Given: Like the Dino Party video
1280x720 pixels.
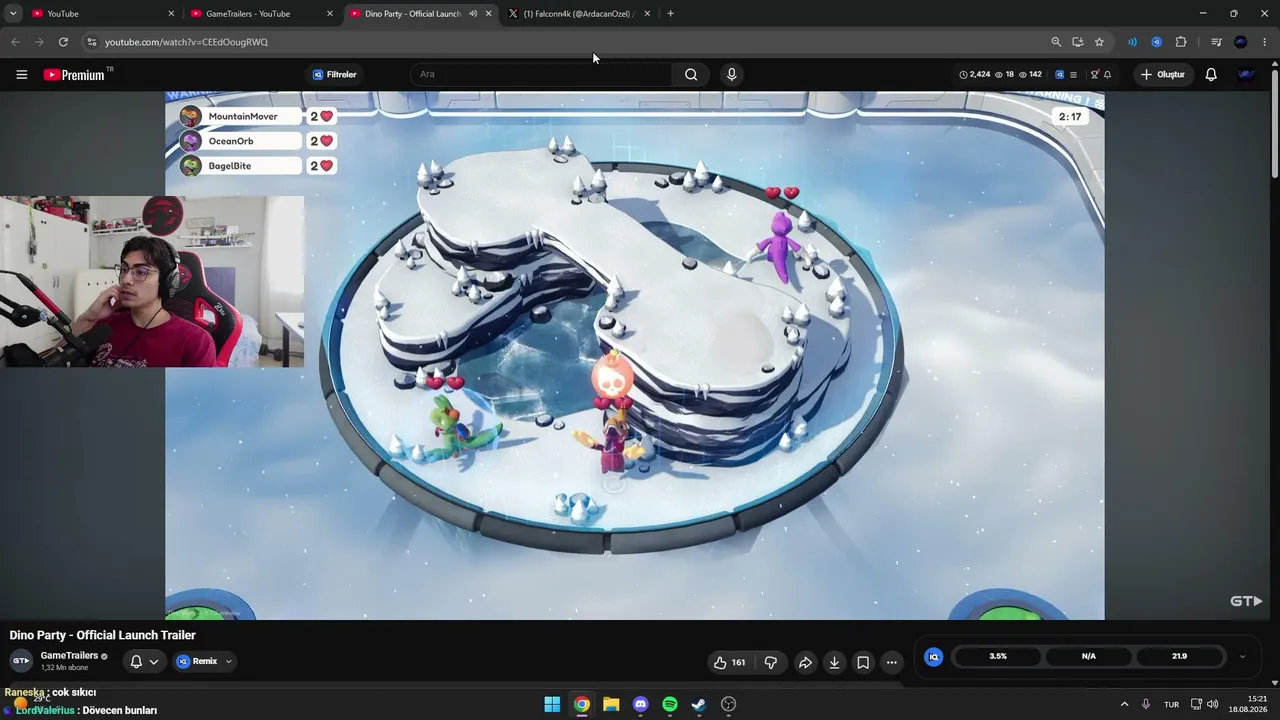Looking at the screenshot, I should tap(729, 662).
